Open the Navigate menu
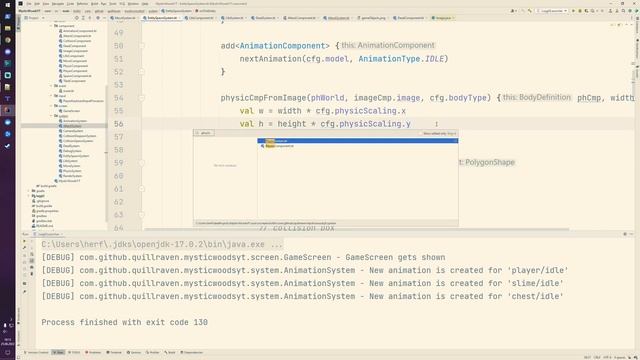Viewport: 640px width, 360px height. click(x=58, y=4)
